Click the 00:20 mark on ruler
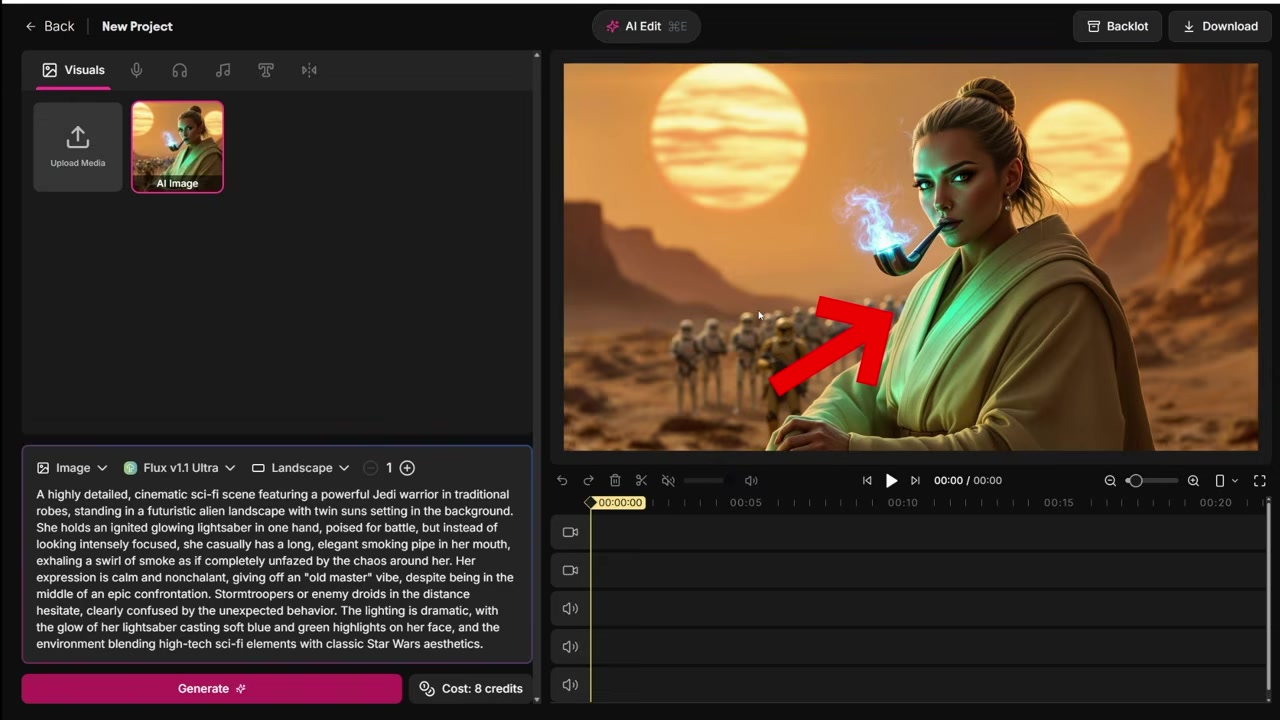The height and width of the screenshot is (720, 1280). click(x=1215, y=503)
